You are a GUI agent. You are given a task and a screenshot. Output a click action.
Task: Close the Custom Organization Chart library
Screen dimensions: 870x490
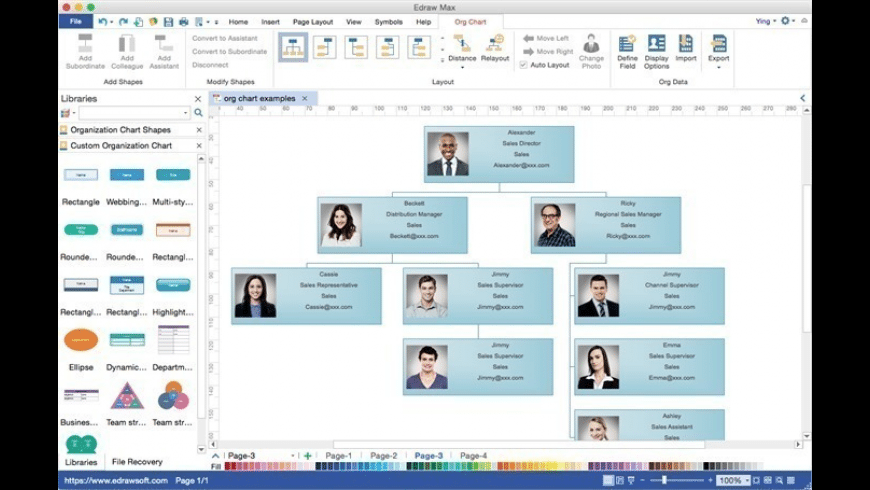[x=199, y=145]
